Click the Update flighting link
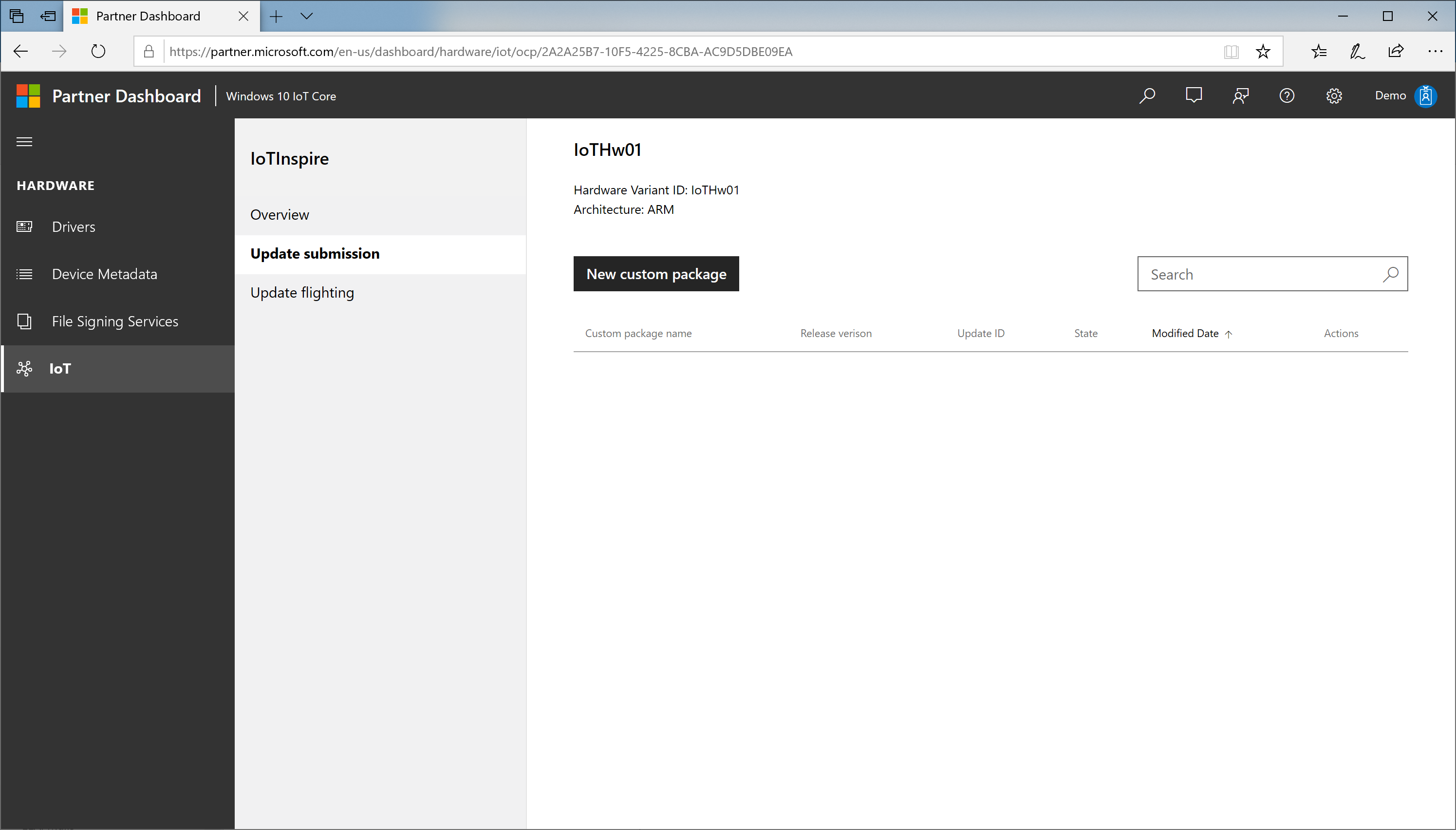The height and width of the screenshot is (830, 1456). 302,292
